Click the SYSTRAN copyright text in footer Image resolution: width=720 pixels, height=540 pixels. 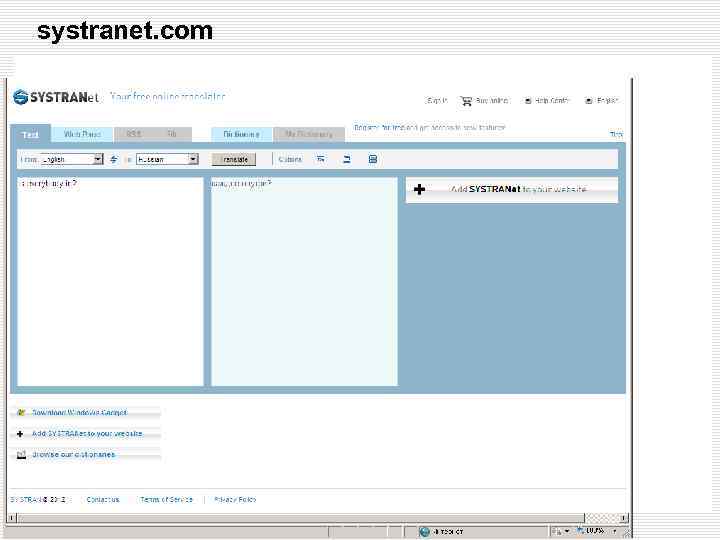click(x=38, y=500)
